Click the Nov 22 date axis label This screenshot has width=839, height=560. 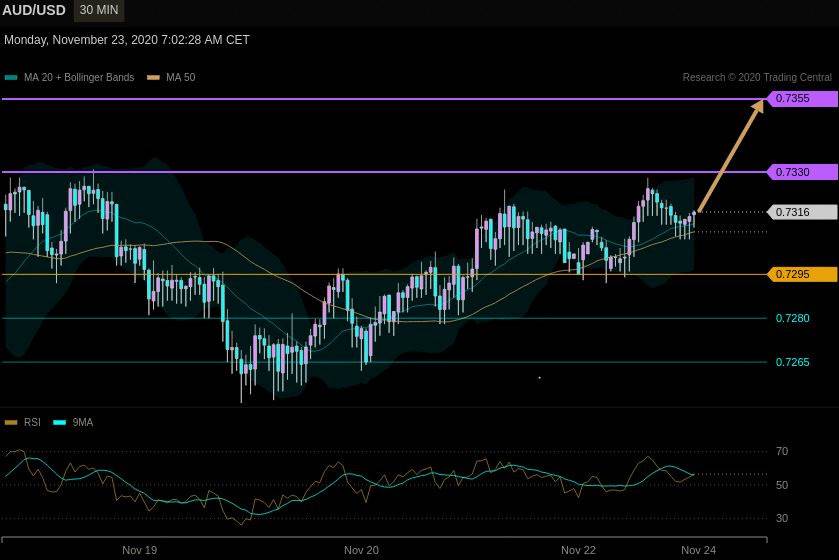(x=578, y=550)
